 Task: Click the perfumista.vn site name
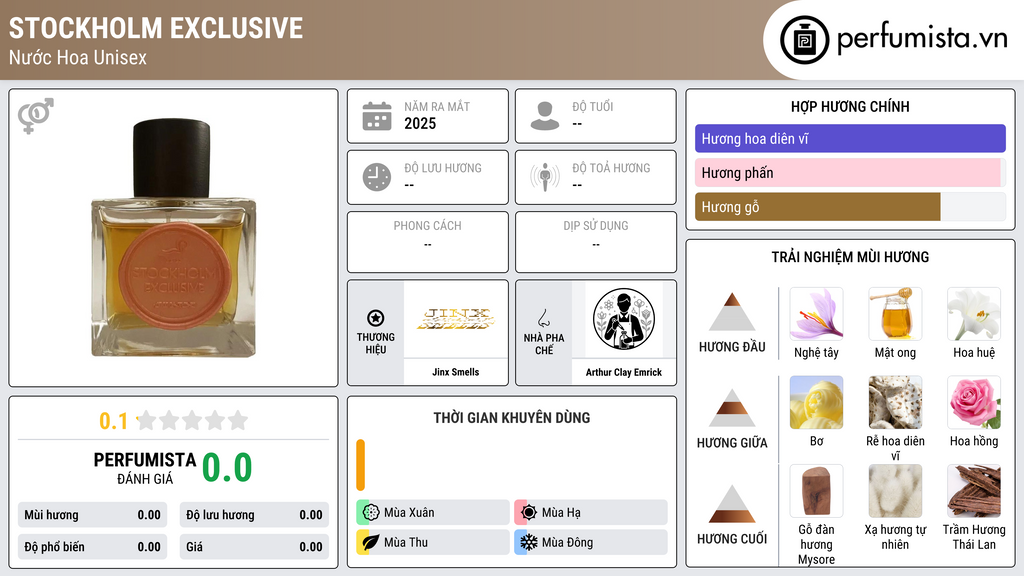922,39
